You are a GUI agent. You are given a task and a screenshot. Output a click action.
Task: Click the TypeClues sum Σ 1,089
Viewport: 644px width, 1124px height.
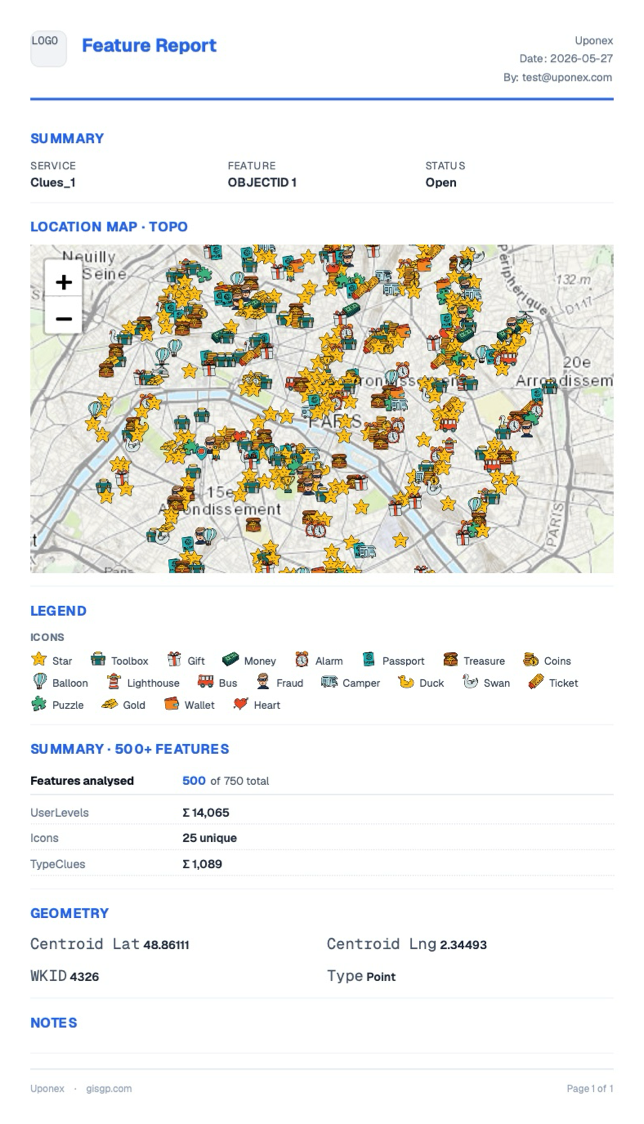pos(202,864)
